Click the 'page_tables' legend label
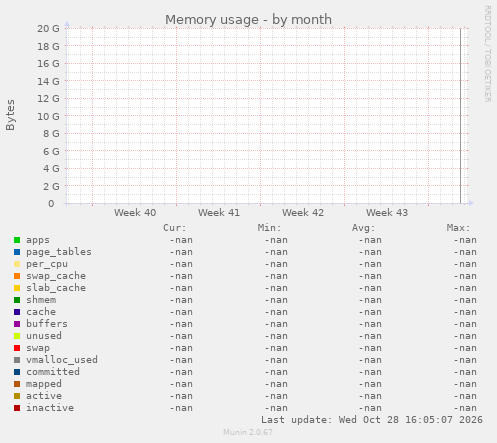 pyautogui.click(x=59, y=252)
